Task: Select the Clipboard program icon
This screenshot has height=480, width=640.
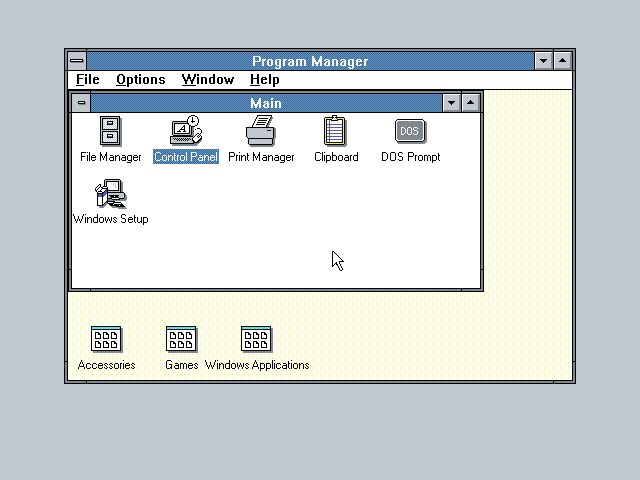Action: [336, 132]
